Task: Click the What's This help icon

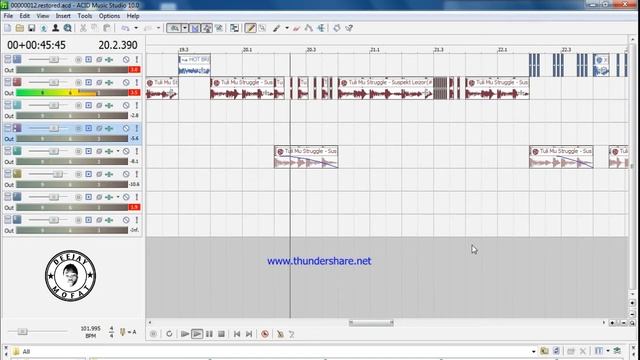Action: click(x=349, y=28)
